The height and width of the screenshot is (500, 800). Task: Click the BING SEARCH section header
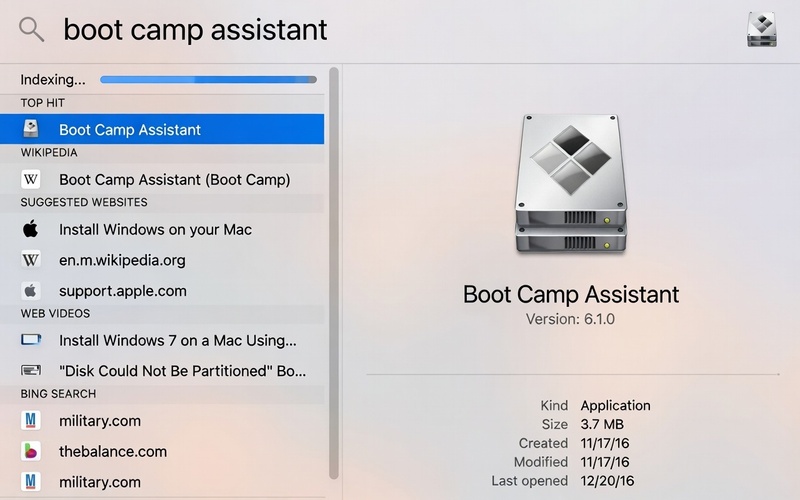click(x=58, y=394)
